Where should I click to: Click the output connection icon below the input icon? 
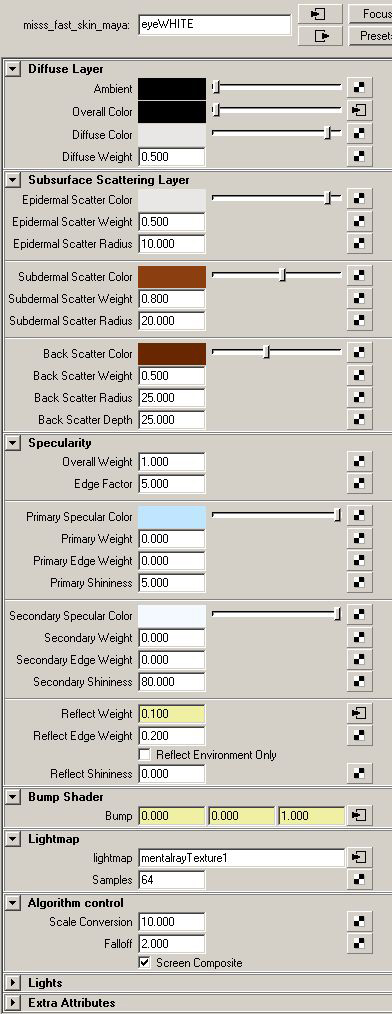pyautogui.click(x=320, y=36)
